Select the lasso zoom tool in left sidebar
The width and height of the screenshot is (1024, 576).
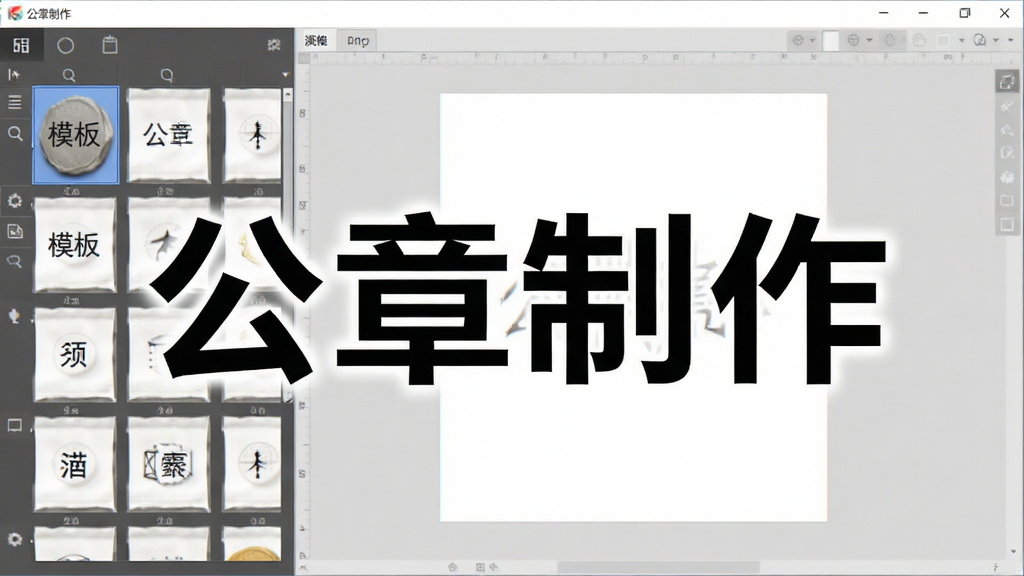point(14,261)
